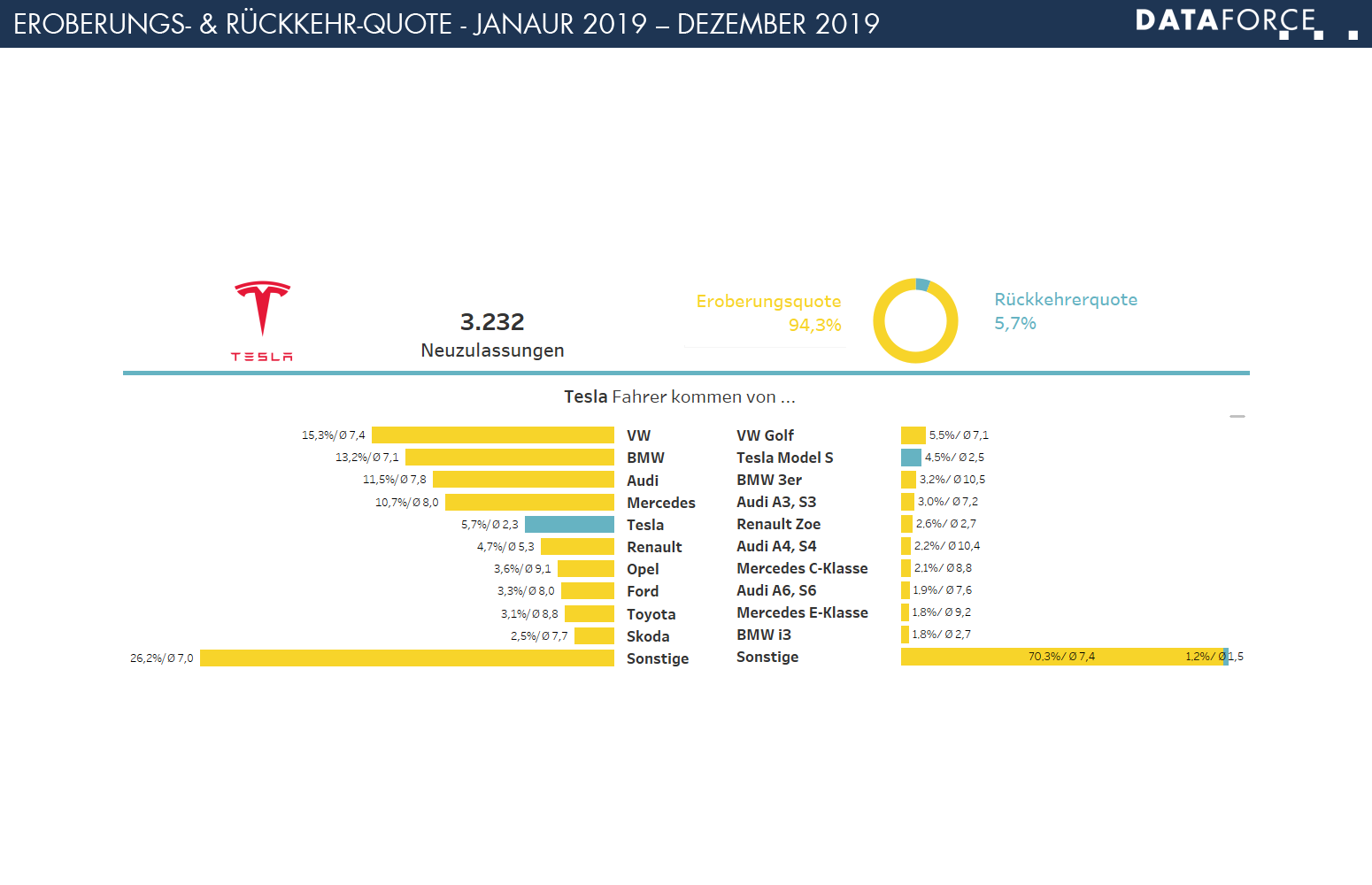Click brand label 'Audi'
1372x885 pixels.
(643, 481)
